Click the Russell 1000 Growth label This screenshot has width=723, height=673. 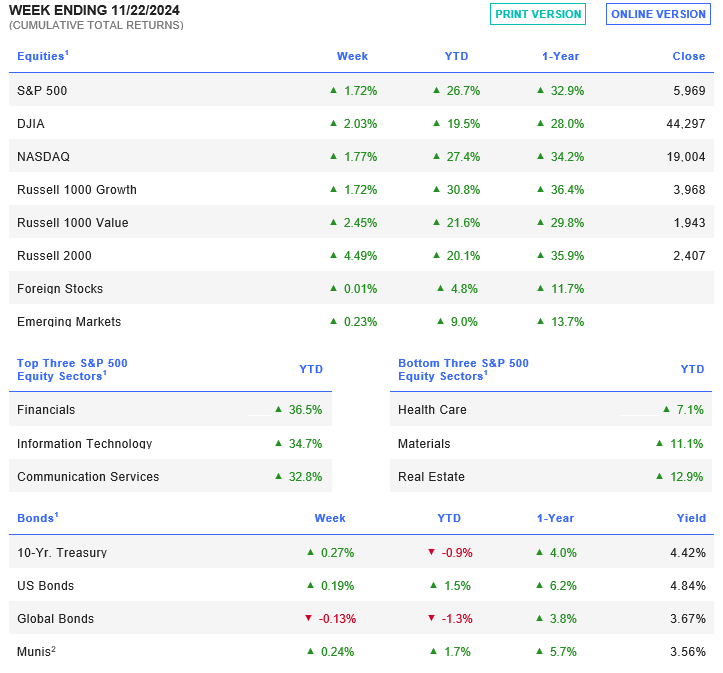point(77,190)
